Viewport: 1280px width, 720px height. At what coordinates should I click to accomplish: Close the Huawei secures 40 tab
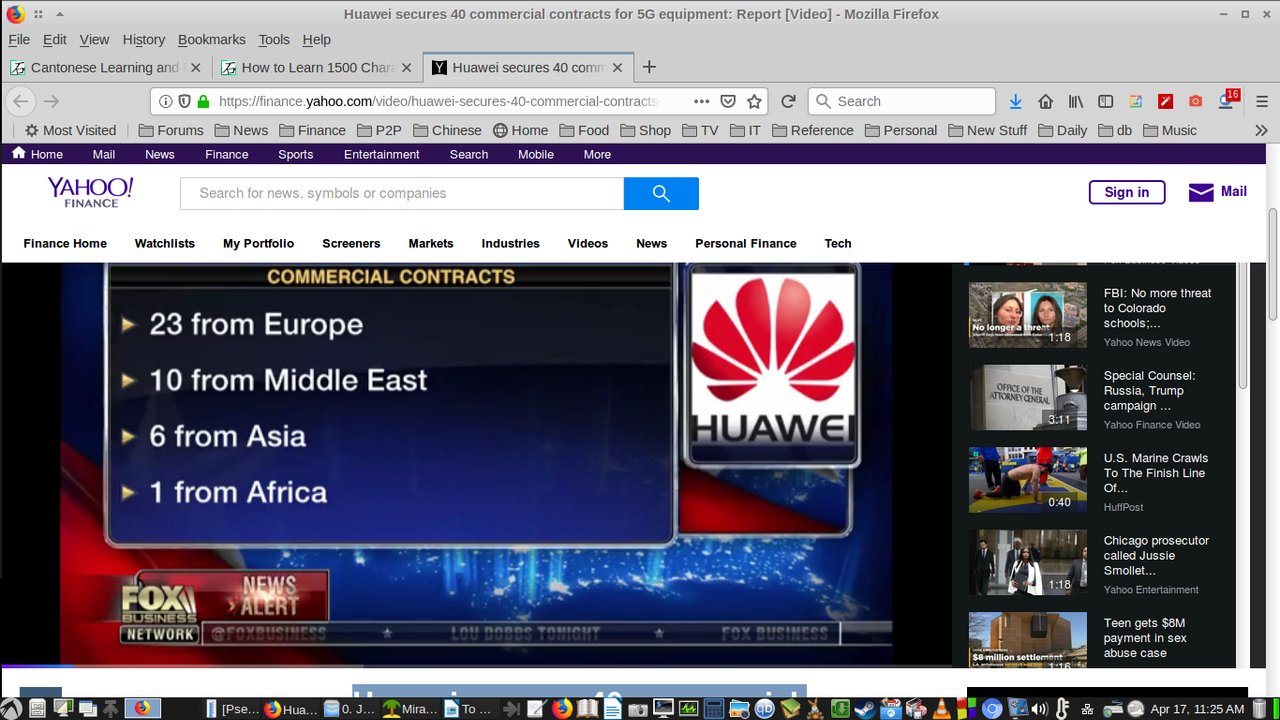pyautogui.click(x=618, y=67)
